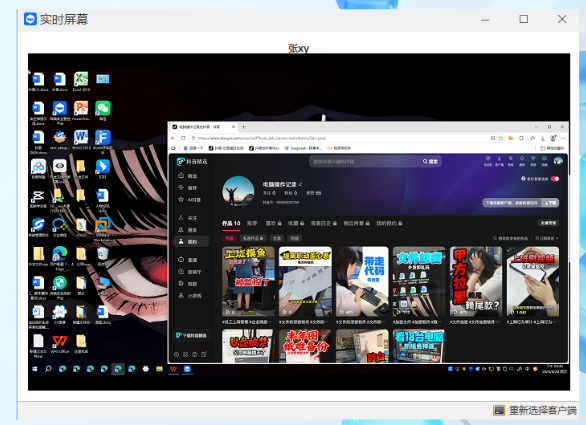The height and width of the screenshot is (425, 586).
Task: Open the WPS Office desktop icon
Action: (59, 344)
